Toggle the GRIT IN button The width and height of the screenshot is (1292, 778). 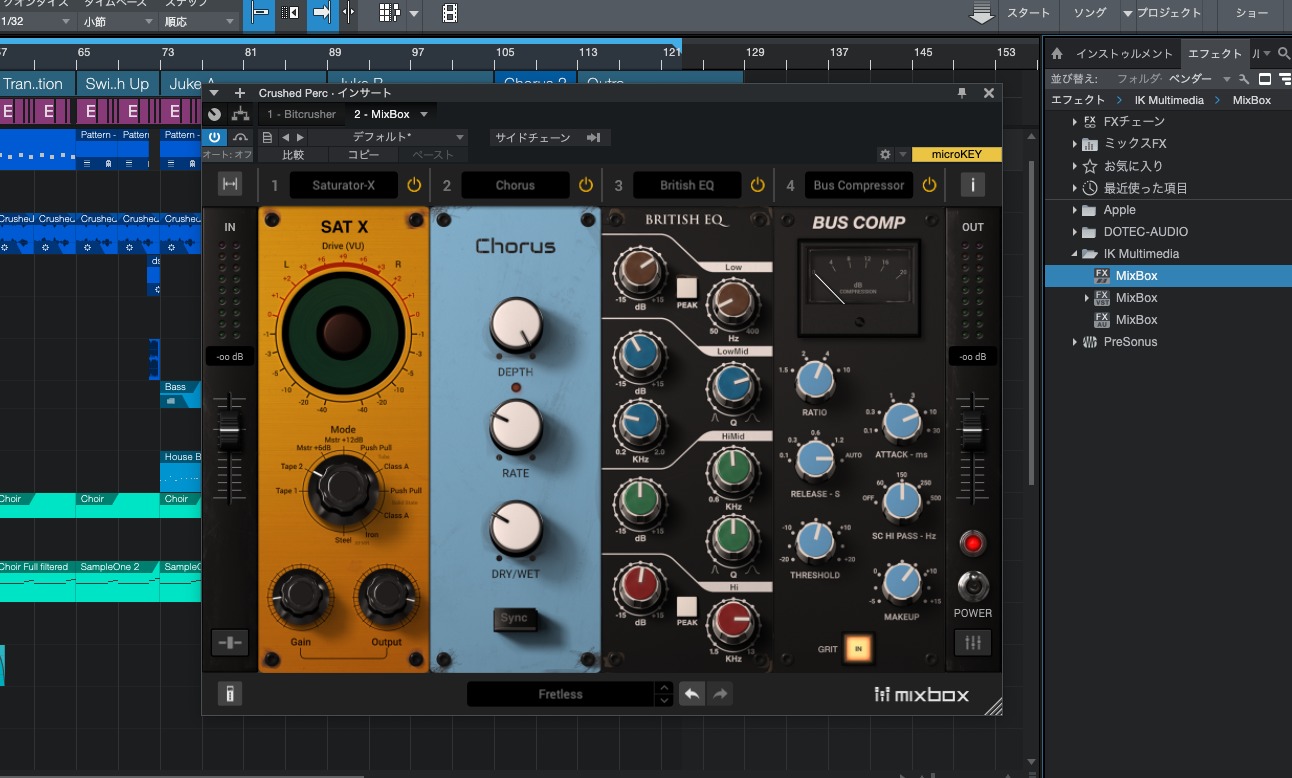[x=857, y=648]
